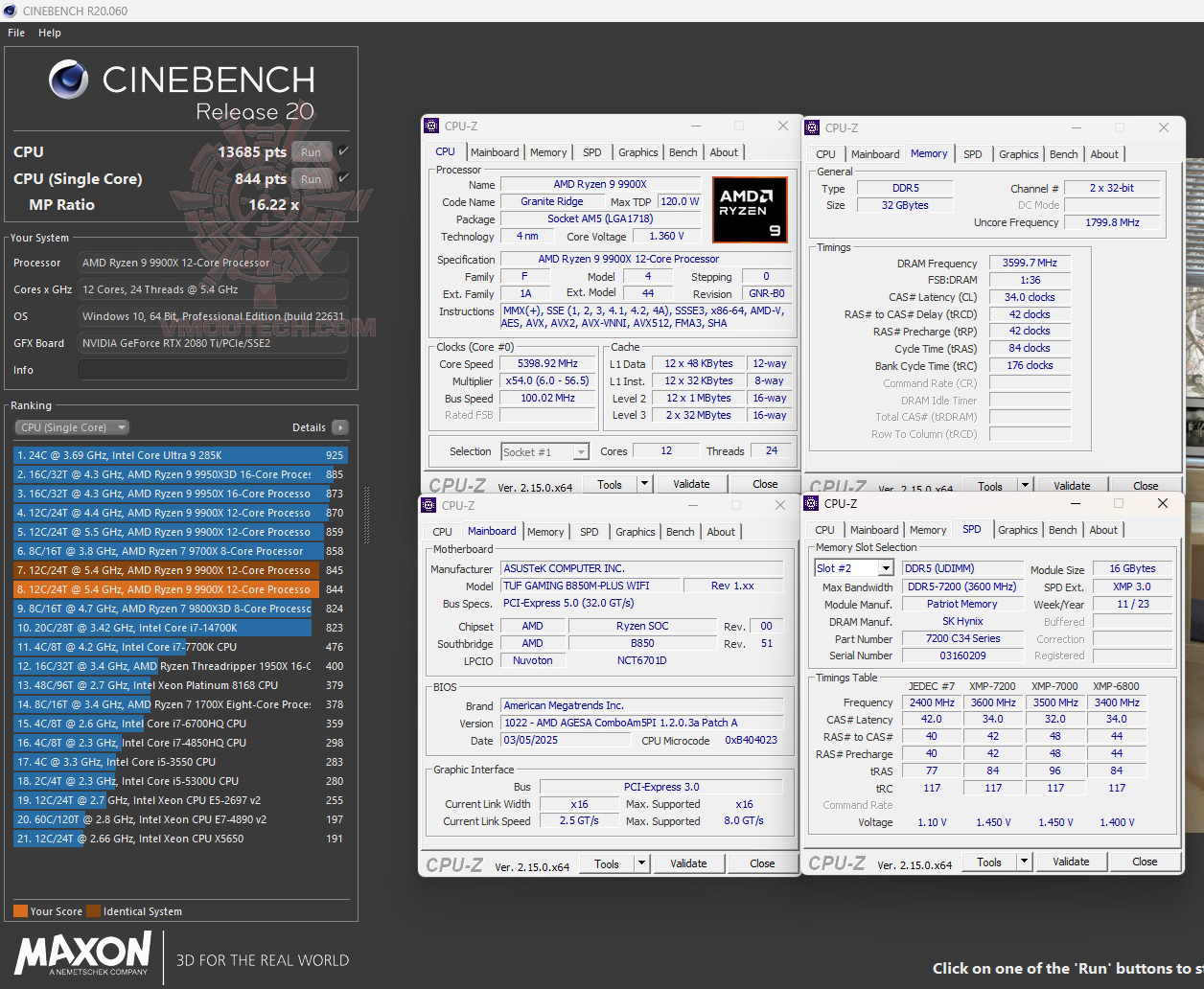Close the CPU-Z SPD window with X
The width and height of the screenshot is (1204, 989).
coord(1163,503)
